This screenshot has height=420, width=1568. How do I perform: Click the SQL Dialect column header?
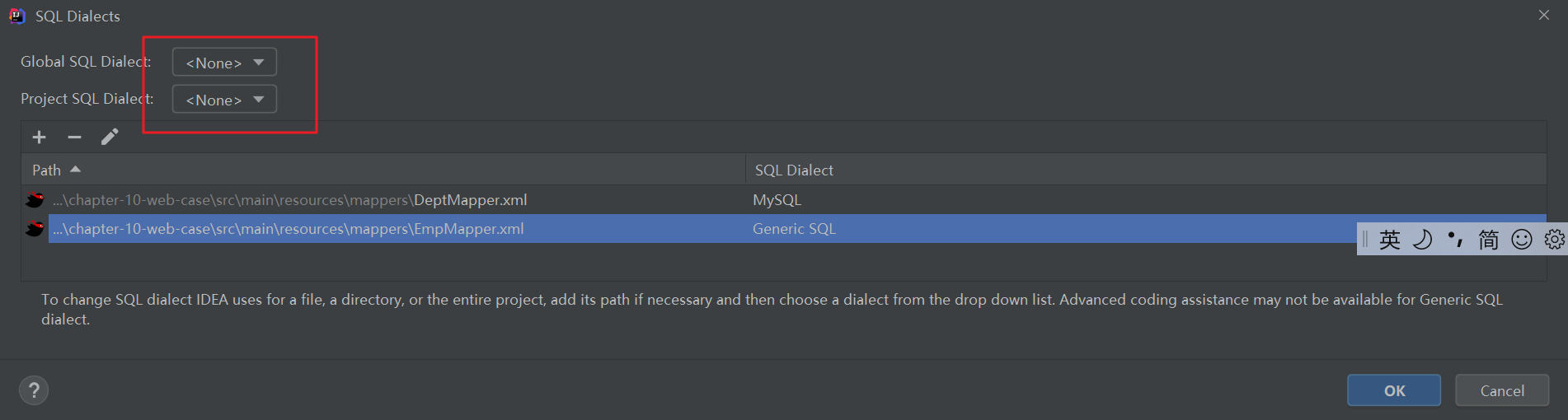point(794,170)
